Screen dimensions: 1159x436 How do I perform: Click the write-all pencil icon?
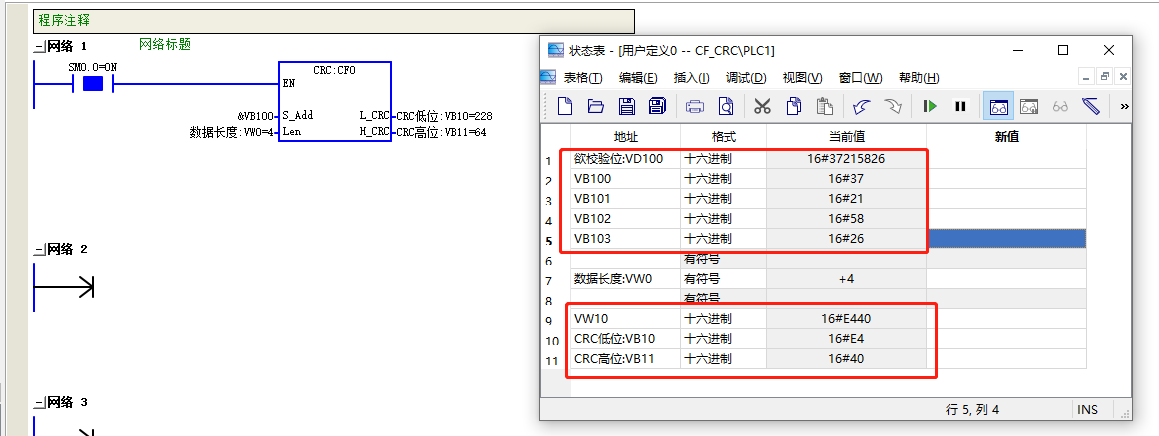1091,106
